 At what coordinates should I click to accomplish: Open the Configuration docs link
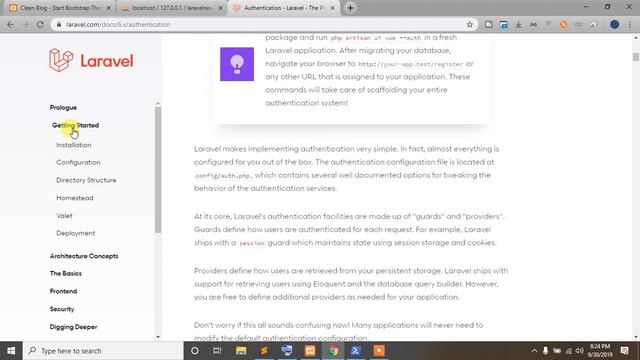(x=78, y=162)
